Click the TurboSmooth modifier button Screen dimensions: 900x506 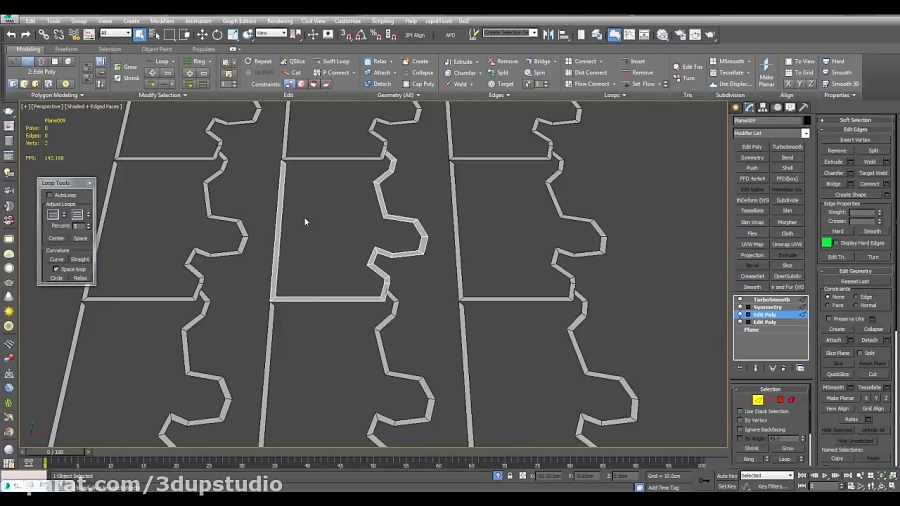pyautogui.click(x=787, y=147)
